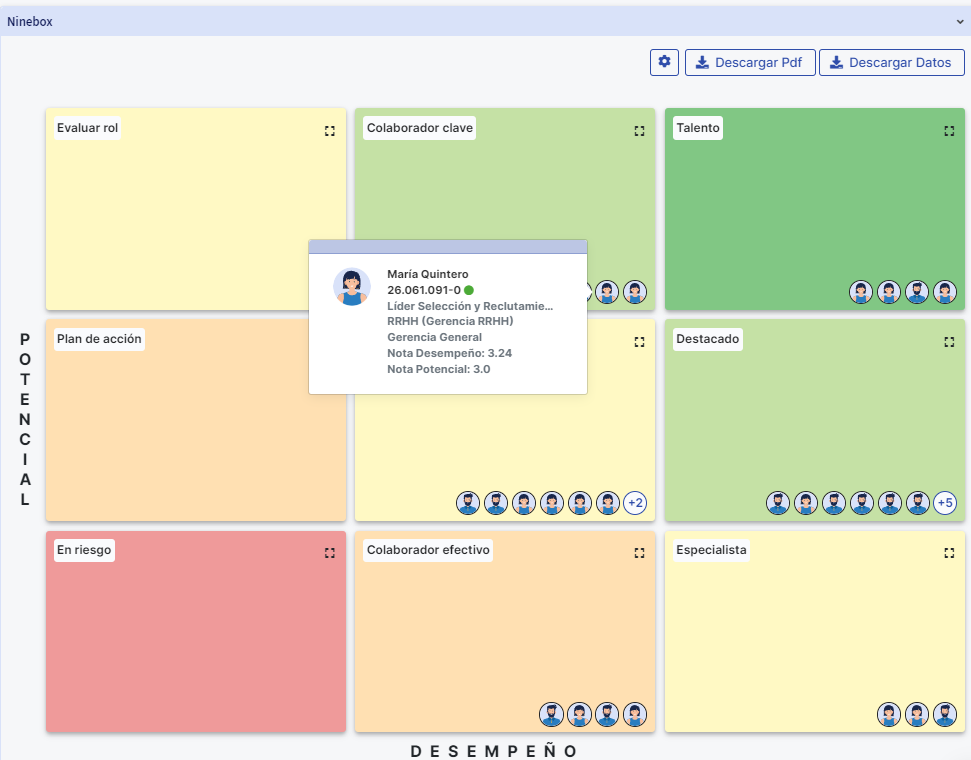The image size is (971, 760).
Task: Open the Ninebox settings gear
Action: tap(664, 62)
